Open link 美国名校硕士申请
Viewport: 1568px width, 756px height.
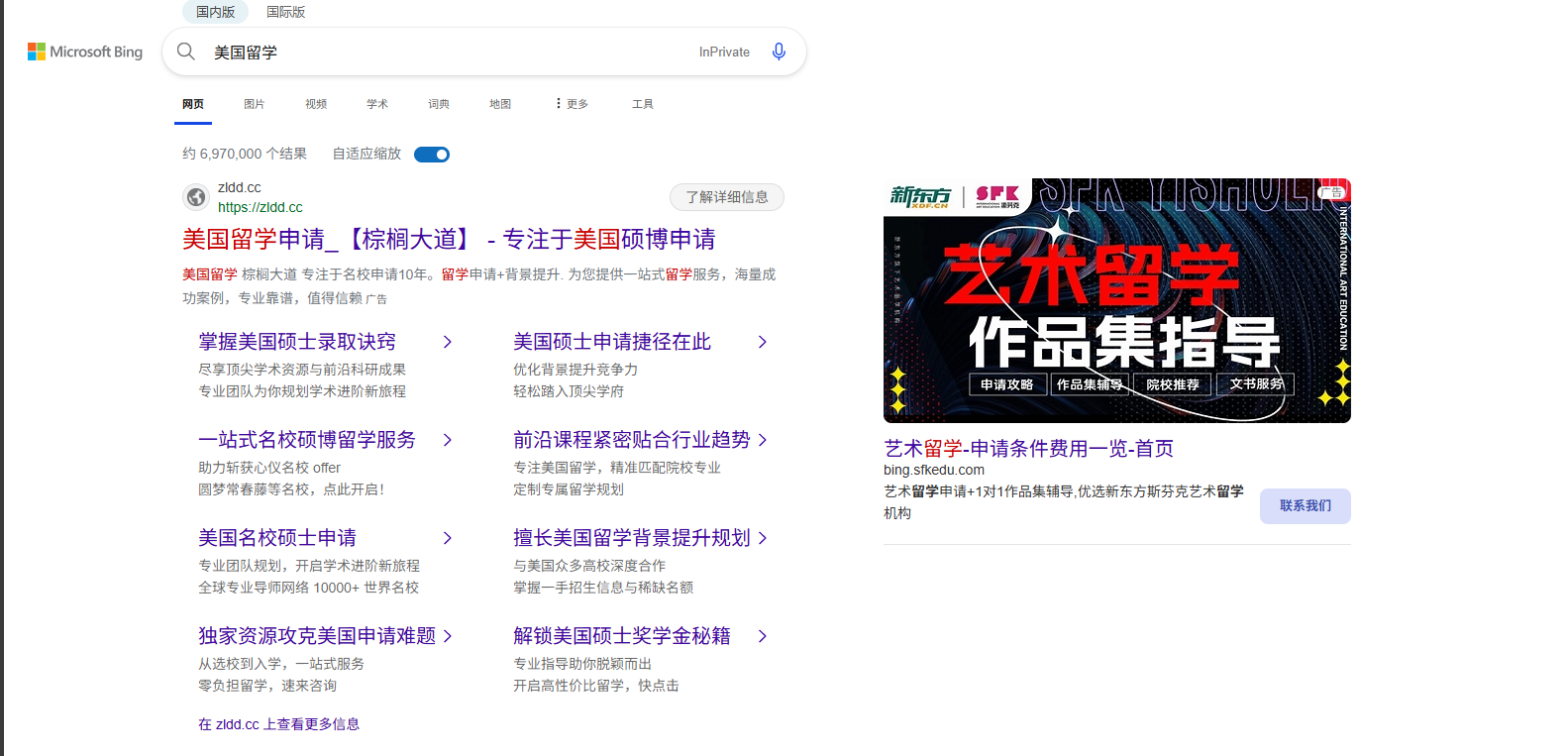[277, 538]
